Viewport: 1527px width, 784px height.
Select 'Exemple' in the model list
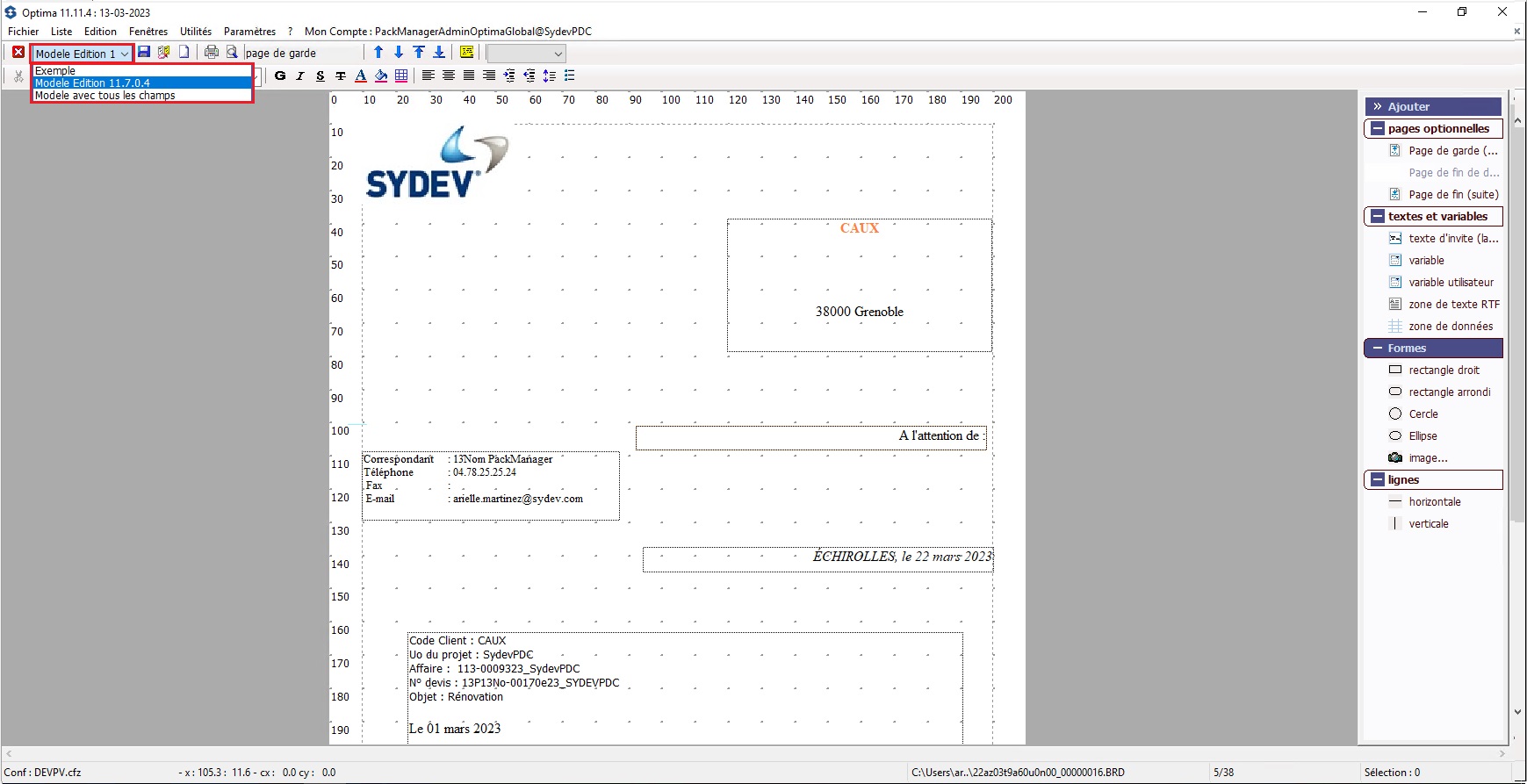142,70
